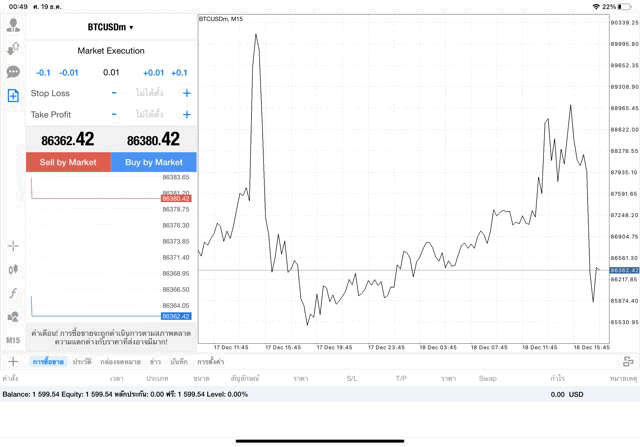Switch to the ข่าว news tab
The image size is (640, 447).
point(155,361)
